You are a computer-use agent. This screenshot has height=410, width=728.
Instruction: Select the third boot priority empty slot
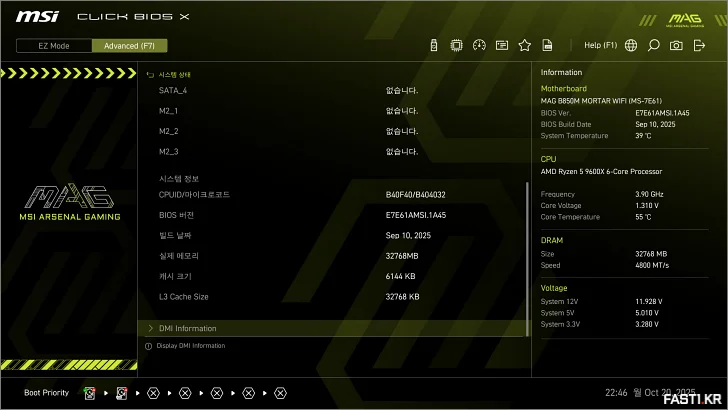coord(153,393)
